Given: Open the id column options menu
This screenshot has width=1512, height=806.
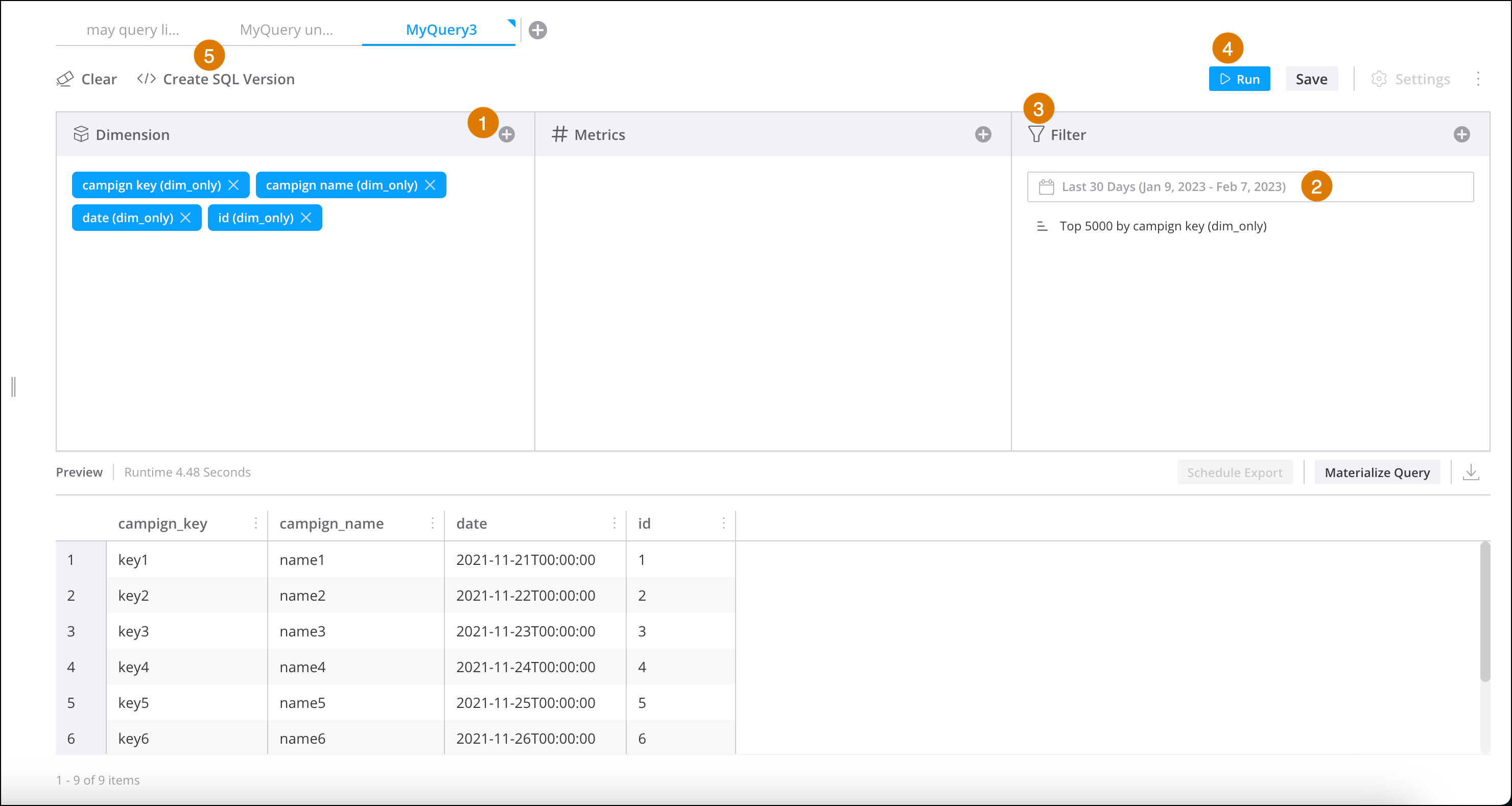Looking at the screenshot, I should click(723, 523).
